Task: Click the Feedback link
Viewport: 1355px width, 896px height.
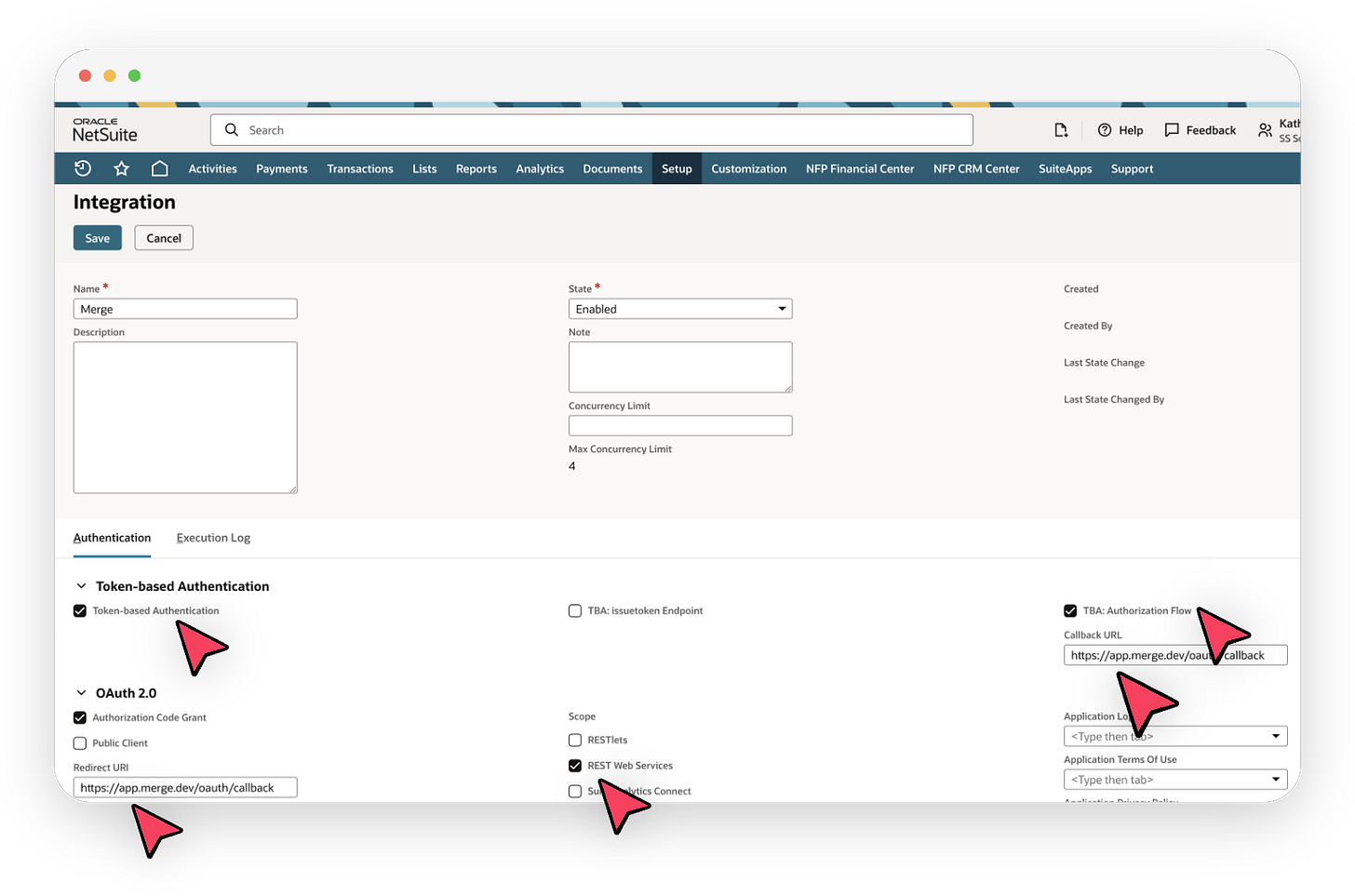Action: [1211, 130]
